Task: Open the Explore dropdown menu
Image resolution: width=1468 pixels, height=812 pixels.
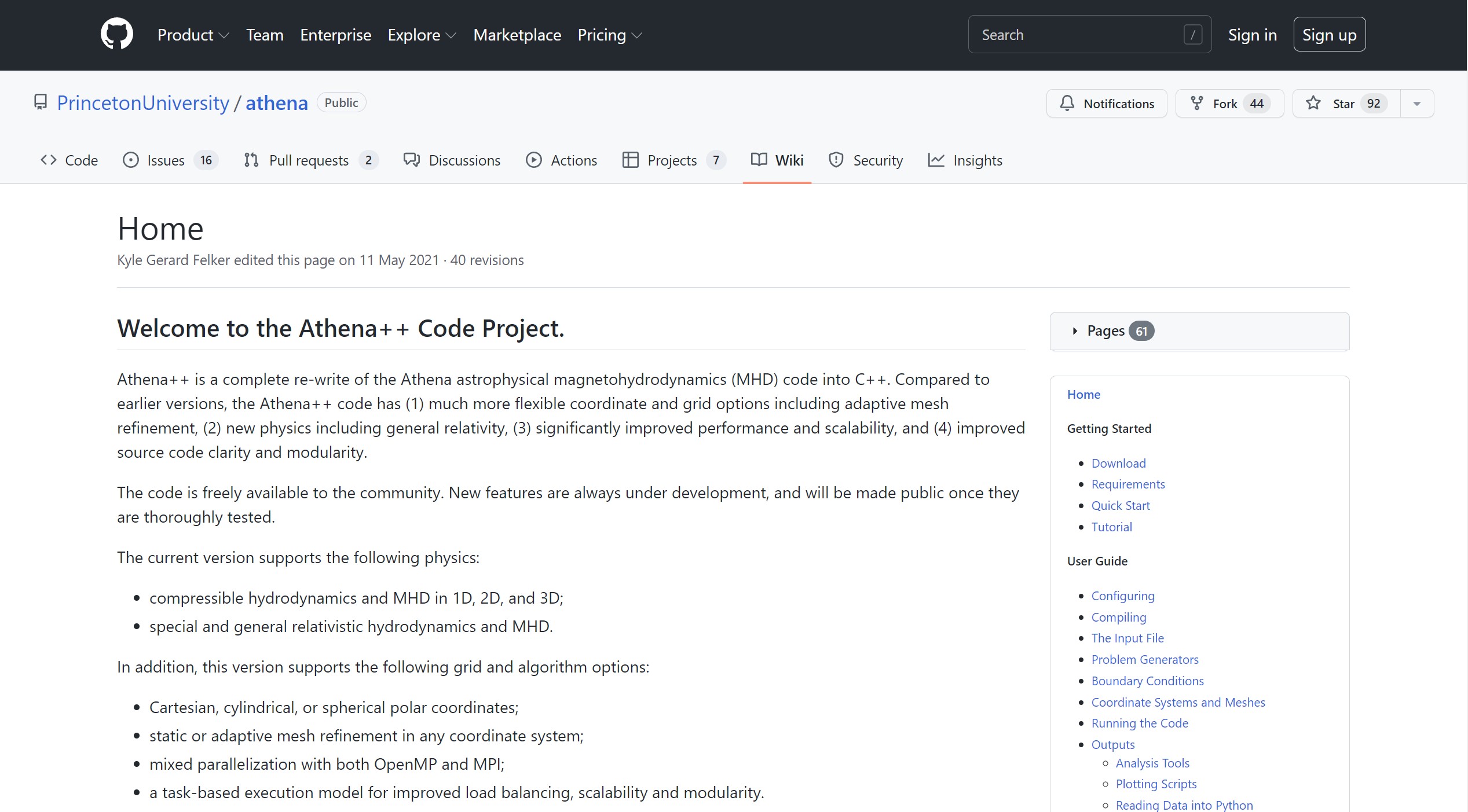Action: (422, 35)
